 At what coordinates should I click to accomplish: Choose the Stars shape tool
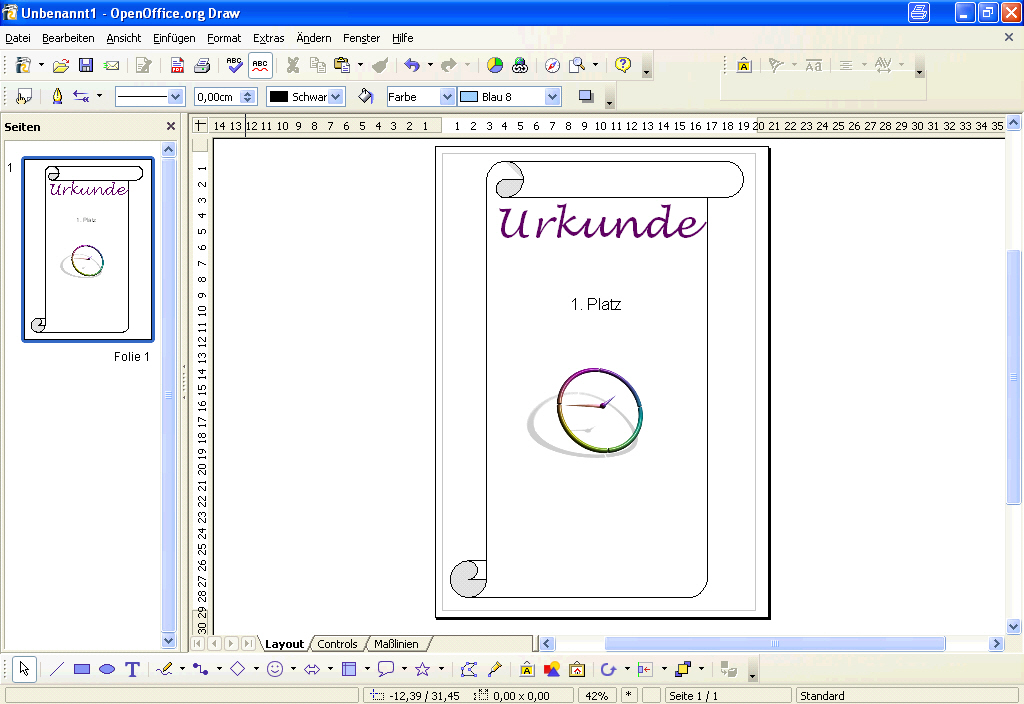[x=423, y=669]
